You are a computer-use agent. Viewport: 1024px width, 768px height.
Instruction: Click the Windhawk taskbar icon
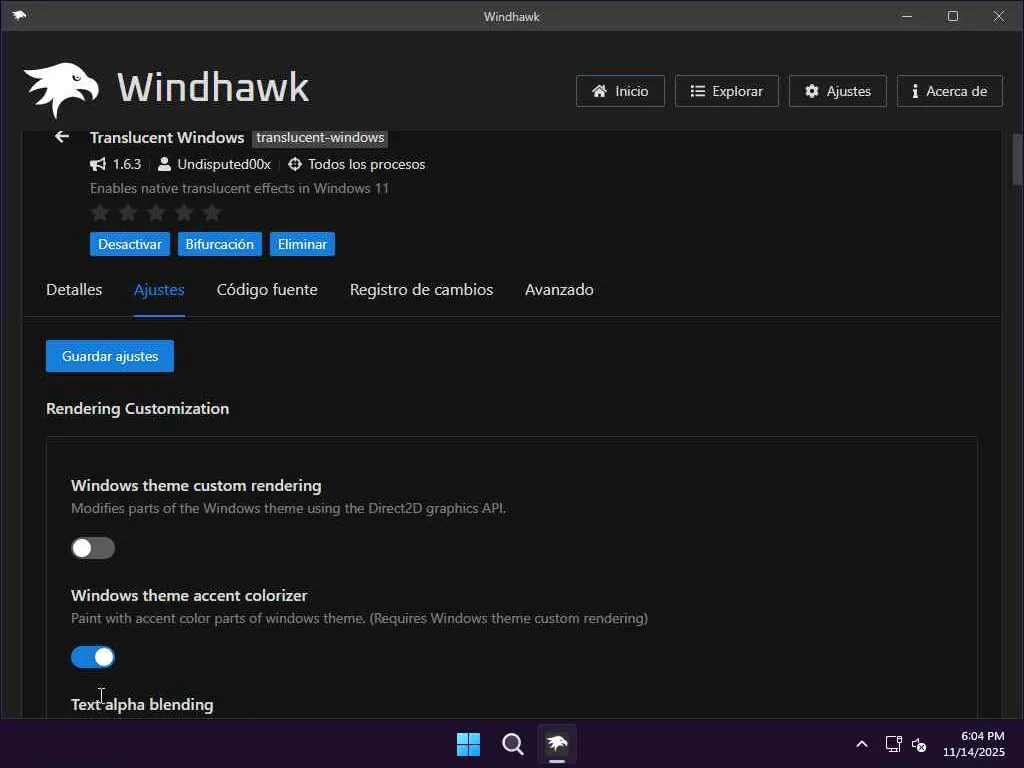click(557, 744)
